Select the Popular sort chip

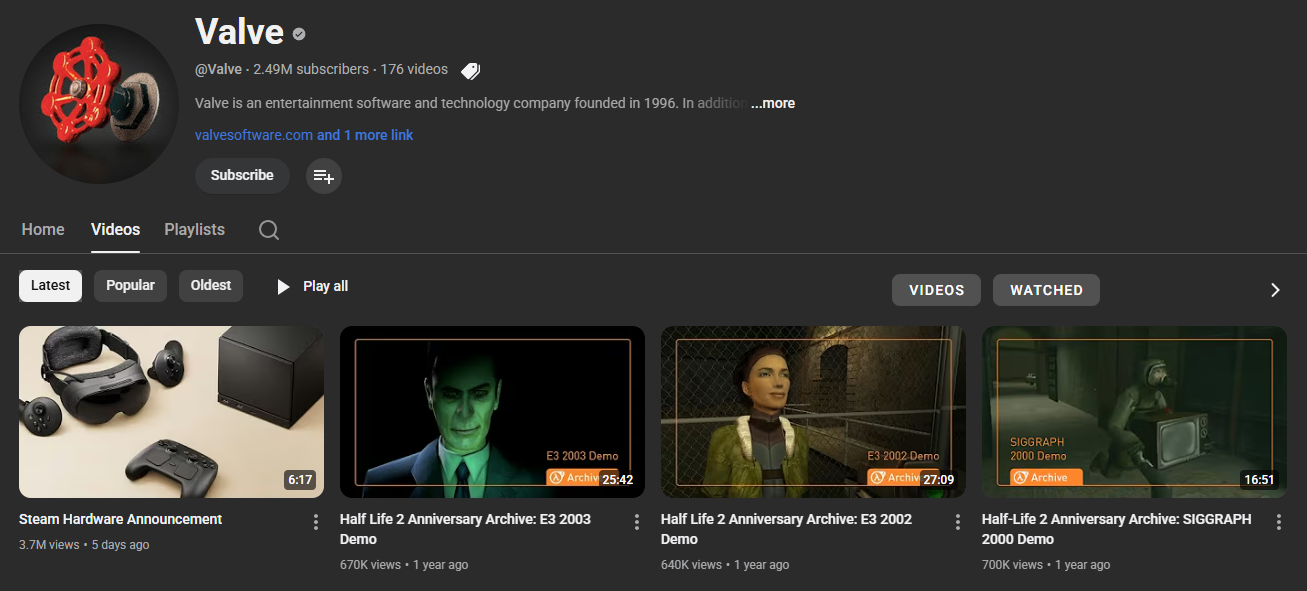[x=130, y=286]
